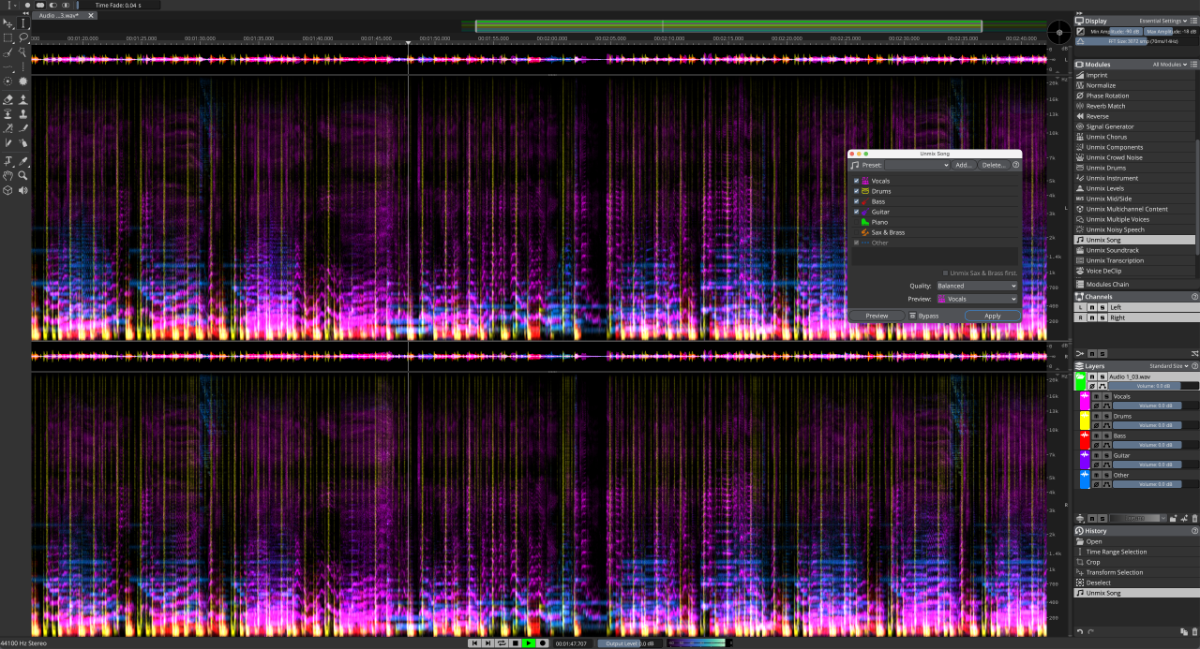Screen dimensions: 1200x649
Task: Click the Preview button
Action: tap(877, 316)
